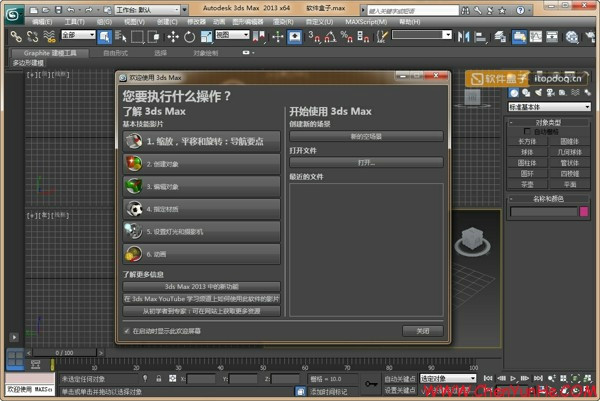This screenshot has width=600, height=401.
Task: Open the Schematic View icon
Action: click(552, 37)
